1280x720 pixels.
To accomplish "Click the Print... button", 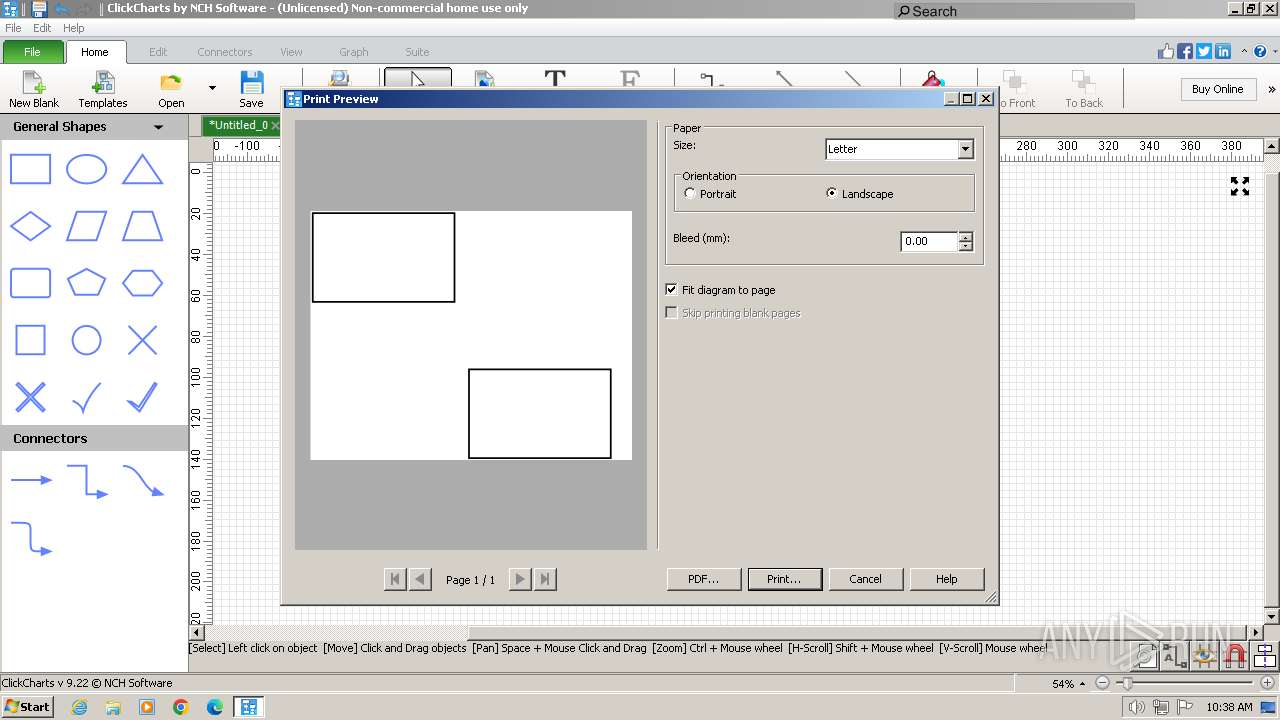I will click(x=785, y=579).
